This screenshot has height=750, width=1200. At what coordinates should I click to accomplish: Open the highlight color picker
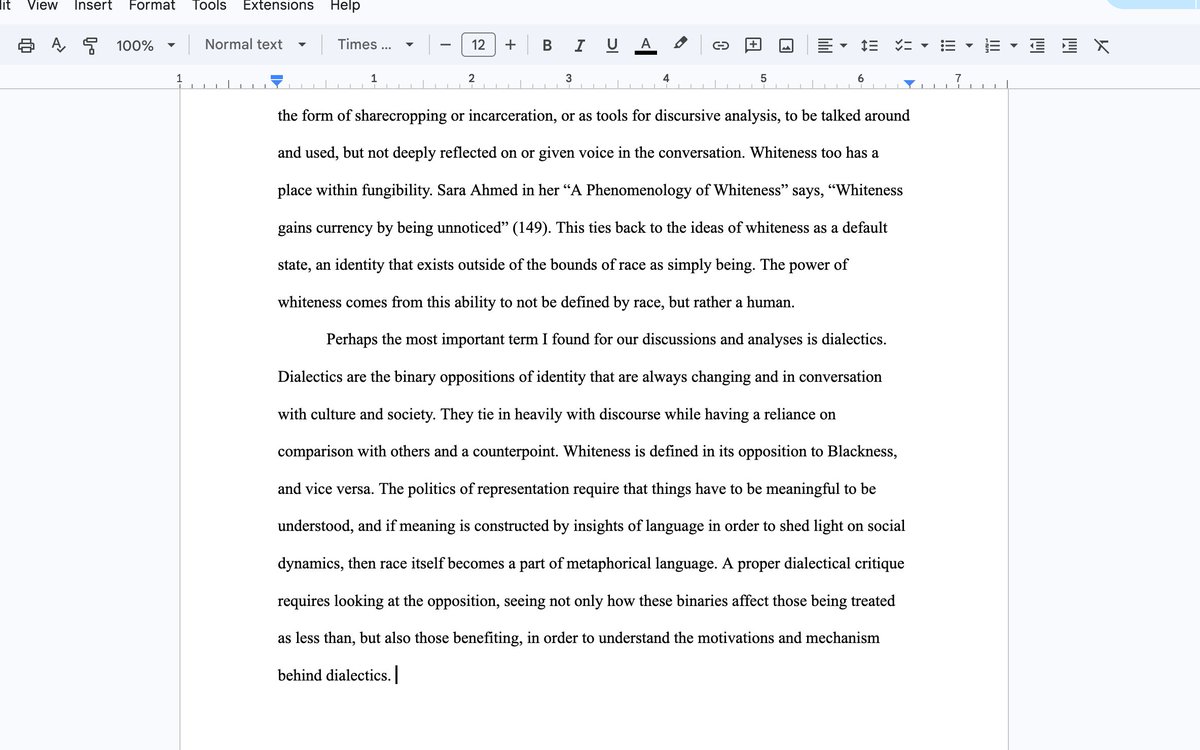680,45
